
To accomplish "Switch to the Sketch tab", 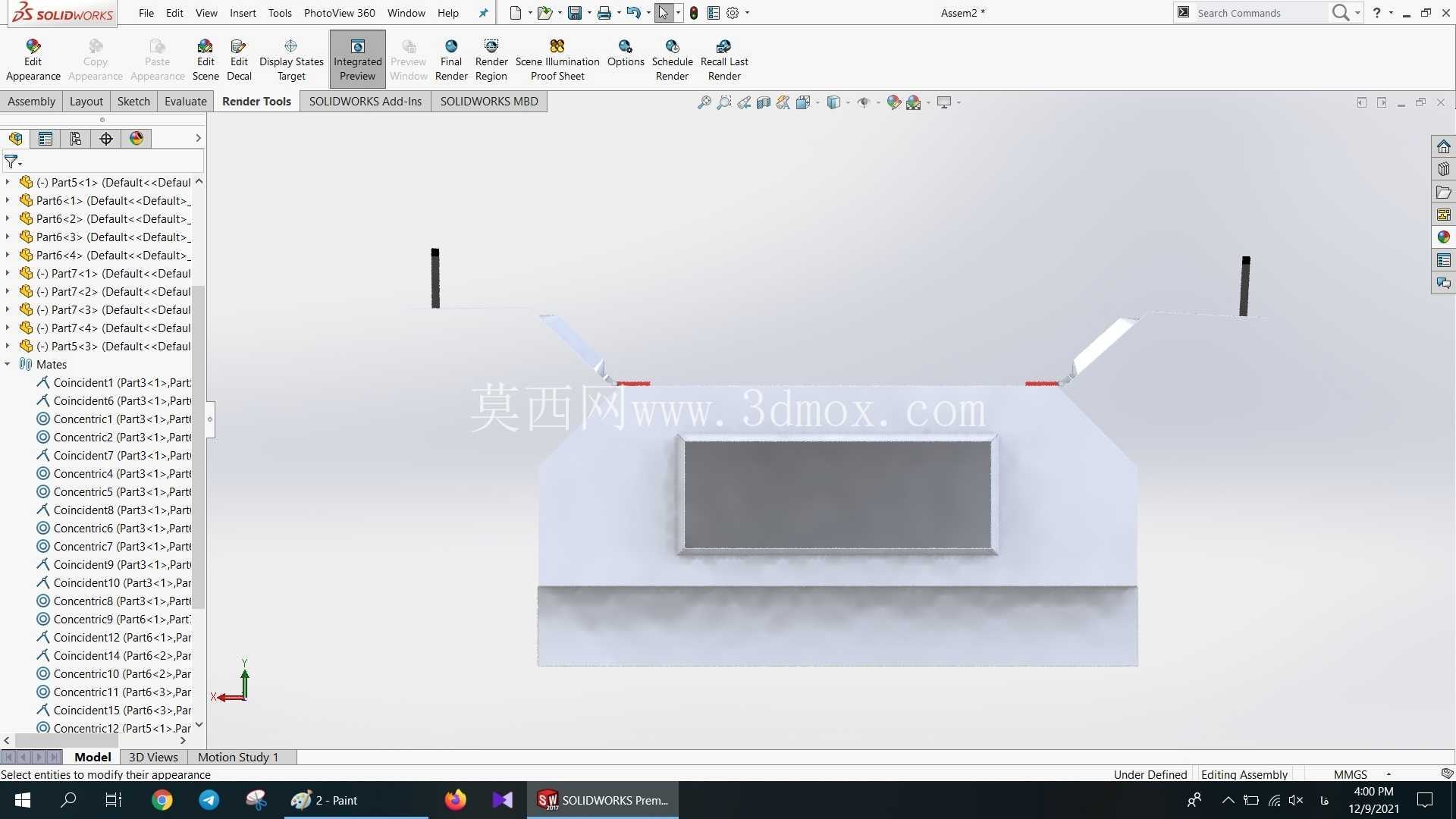I will (x=133, y=101).
